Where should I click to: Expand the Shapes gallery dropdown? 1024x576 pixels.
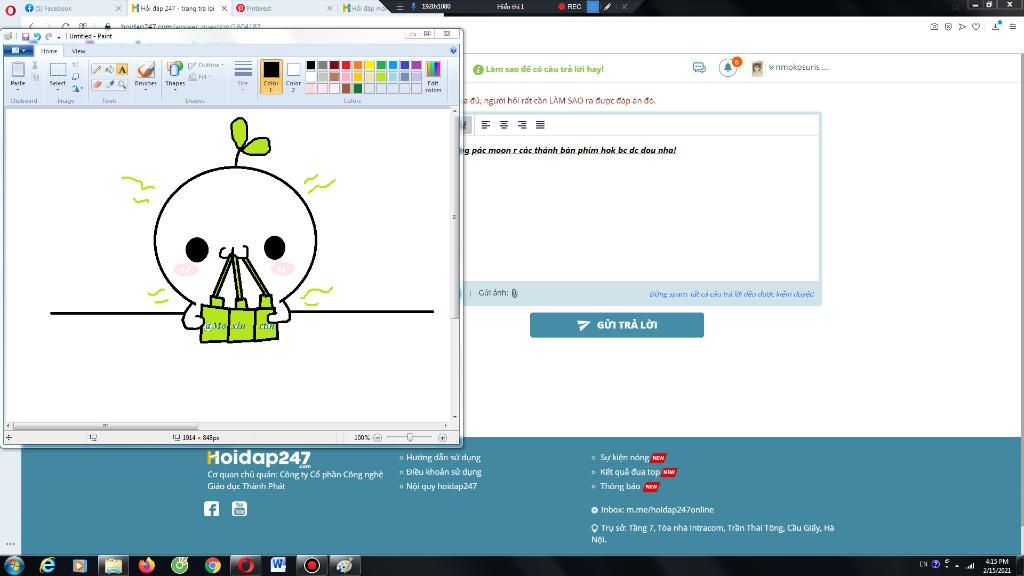[175, 89]
